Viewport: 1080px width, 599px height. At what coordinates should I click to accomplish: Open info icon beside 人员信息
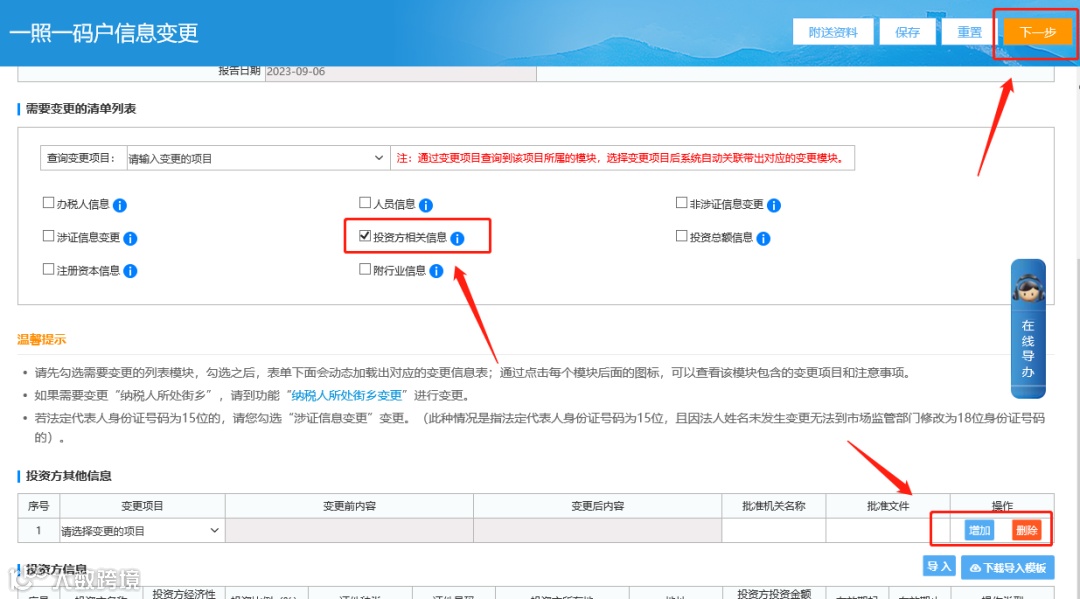click(x=426, y=205)
